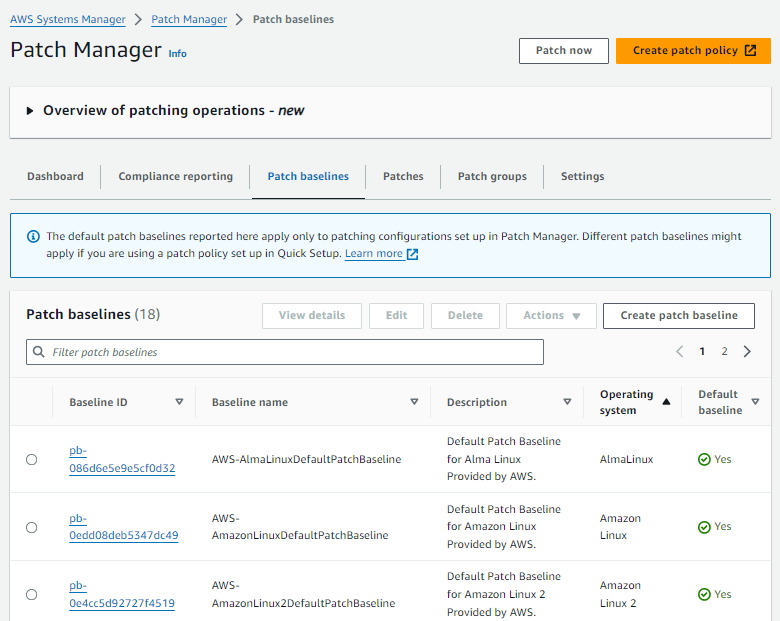This screenshot has height=621, width=780.
Task: Click the Yes checkmark icon in Amazon Linux row
Action: (x=704, y=527)
